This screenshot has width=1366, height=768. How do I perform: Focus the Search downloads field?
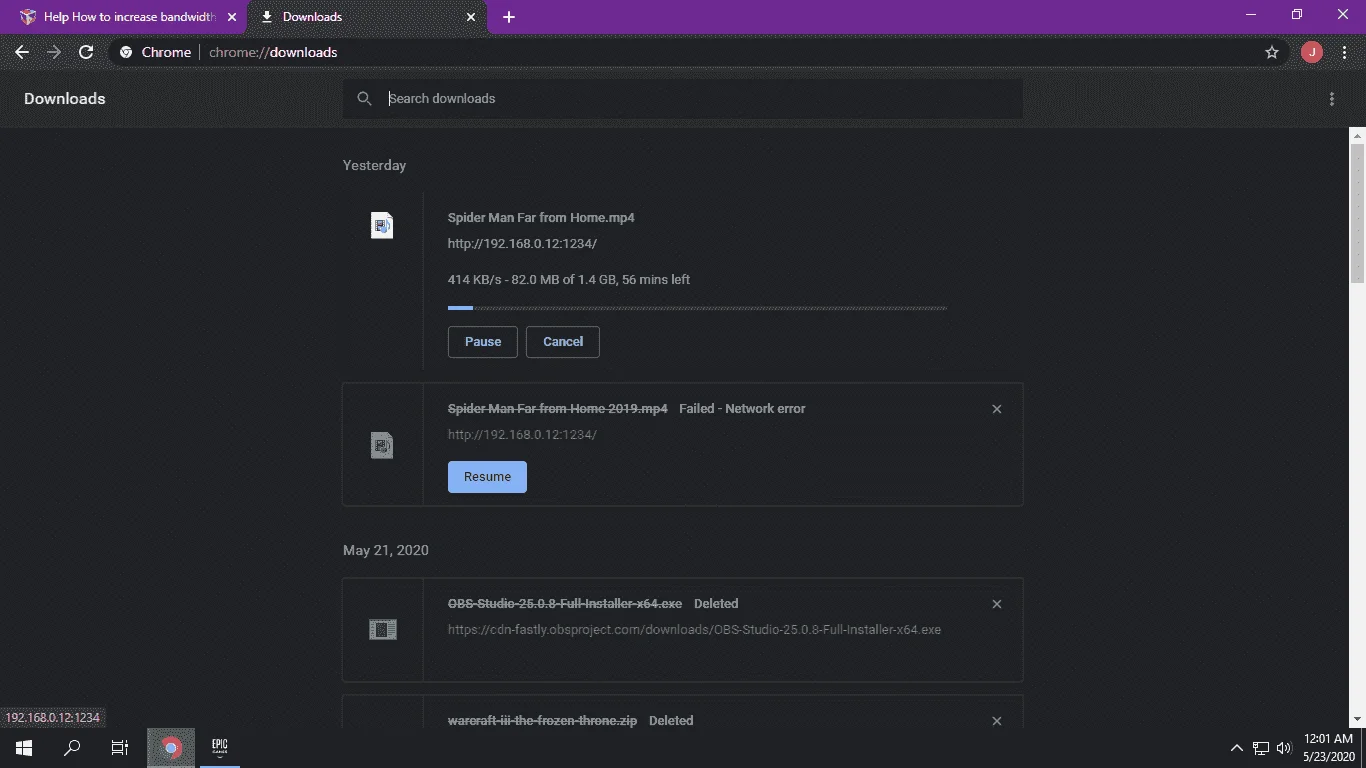click(x=682, y=99)
